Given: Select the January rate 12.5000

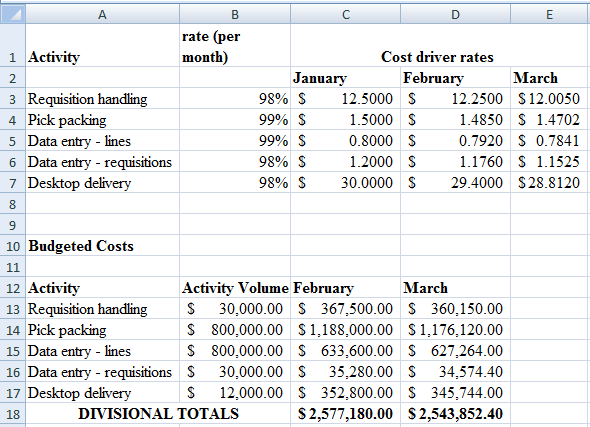Looking at the screenshot, I should (x=345, y=99).
